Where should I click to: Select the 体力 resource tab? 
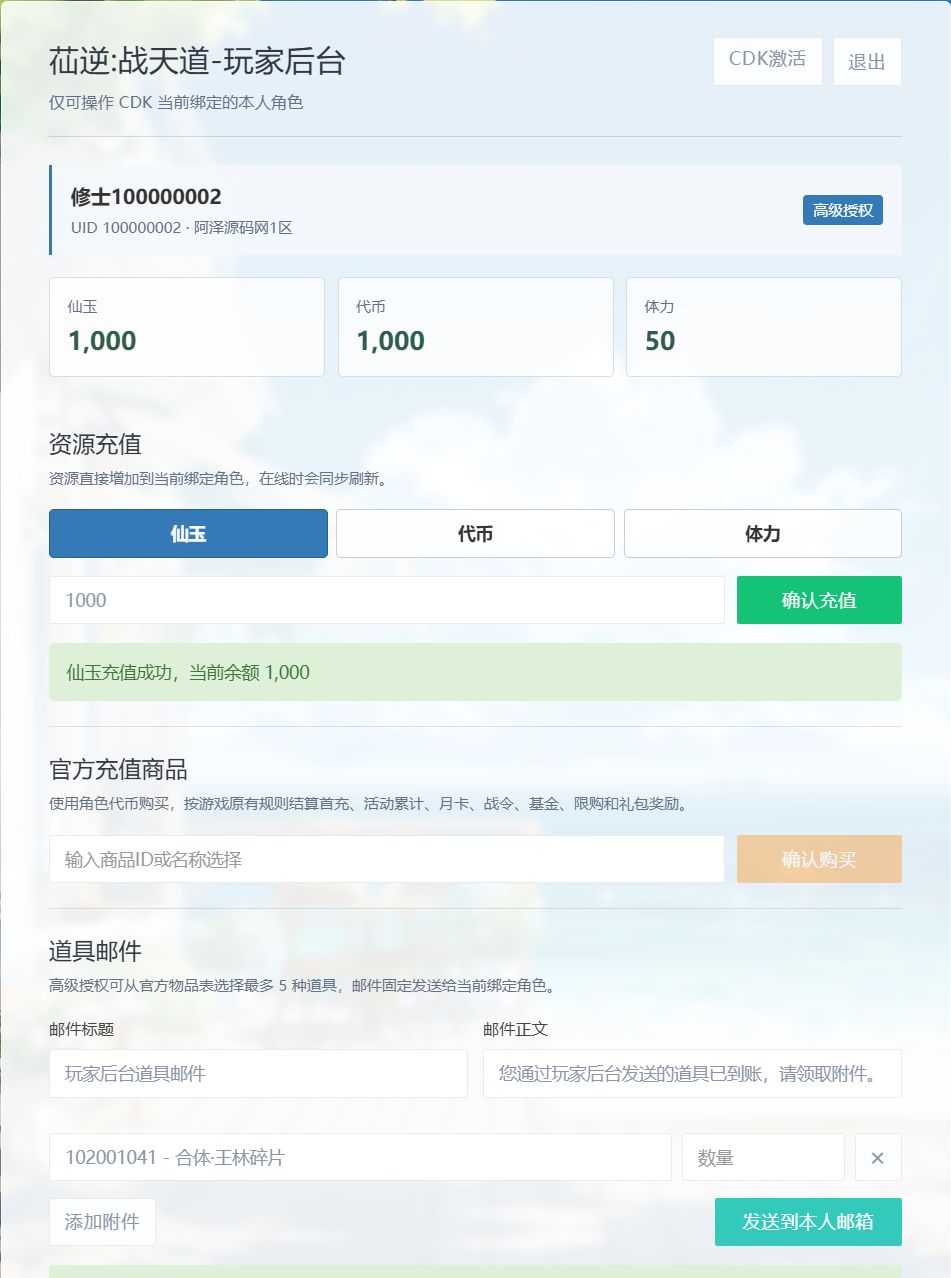(763, 533)
